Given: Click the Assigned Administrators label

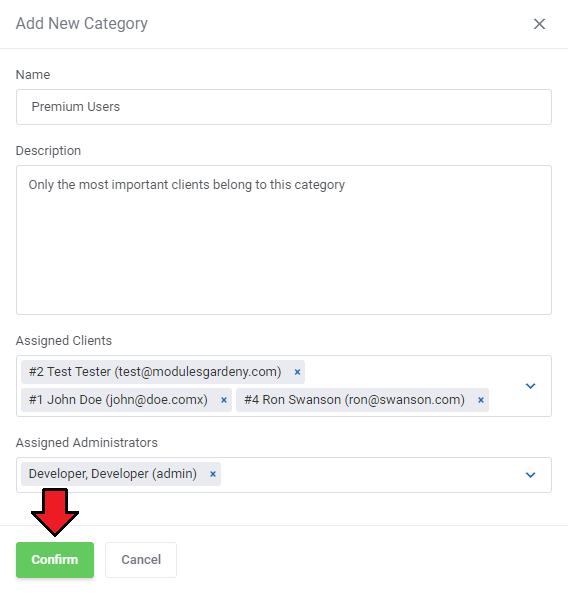Looking at the screenshot, I should [87, 442].
